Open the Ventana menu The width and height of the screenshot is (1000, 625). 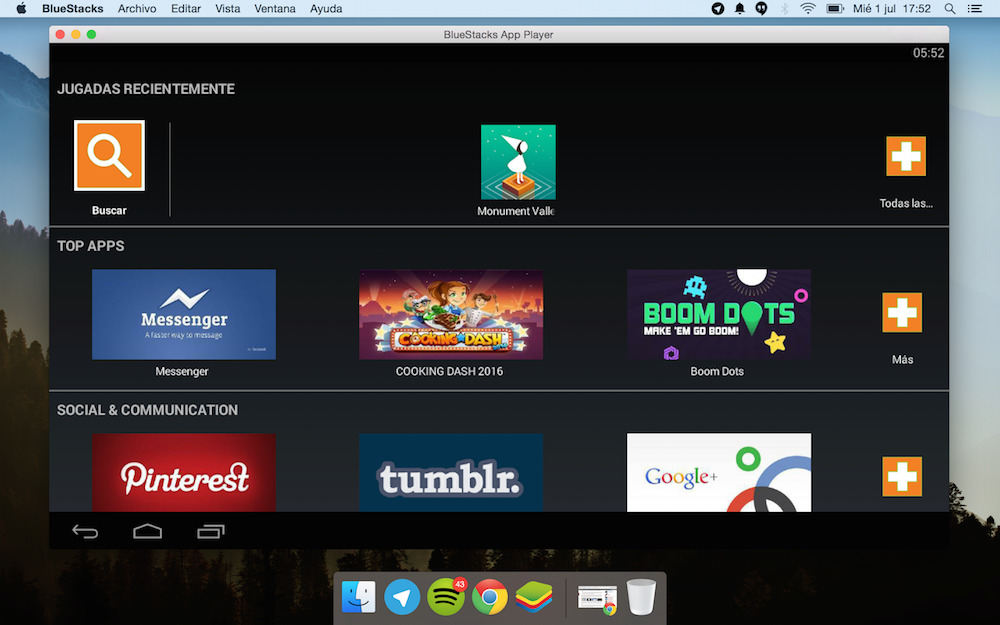(275, 9)
